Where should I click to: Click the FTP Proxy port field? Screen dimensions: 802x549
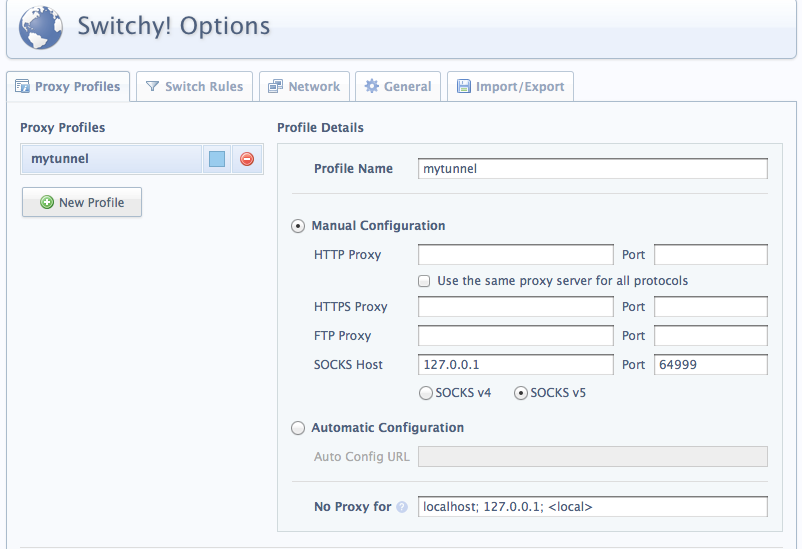[711, 336]
